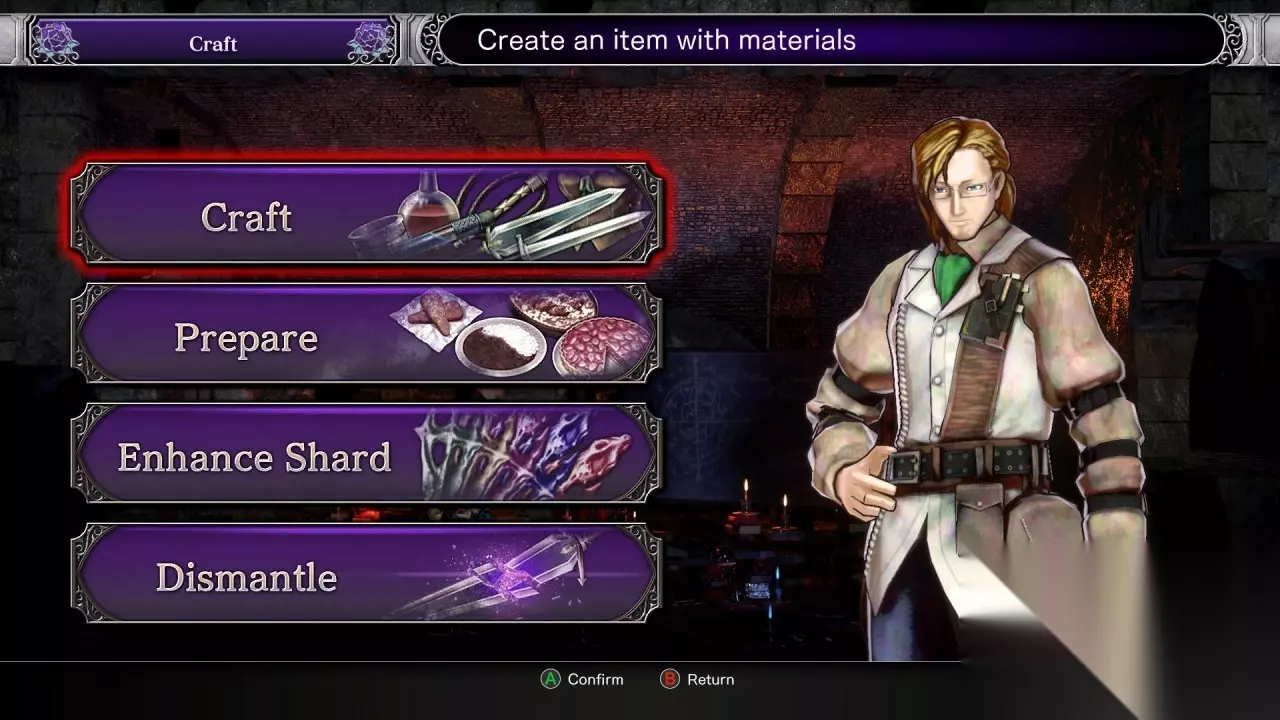The image size is (1280, 720).
Task: Open the Prepare menu option
Action: pyautogui.click(x=366, y=334)
